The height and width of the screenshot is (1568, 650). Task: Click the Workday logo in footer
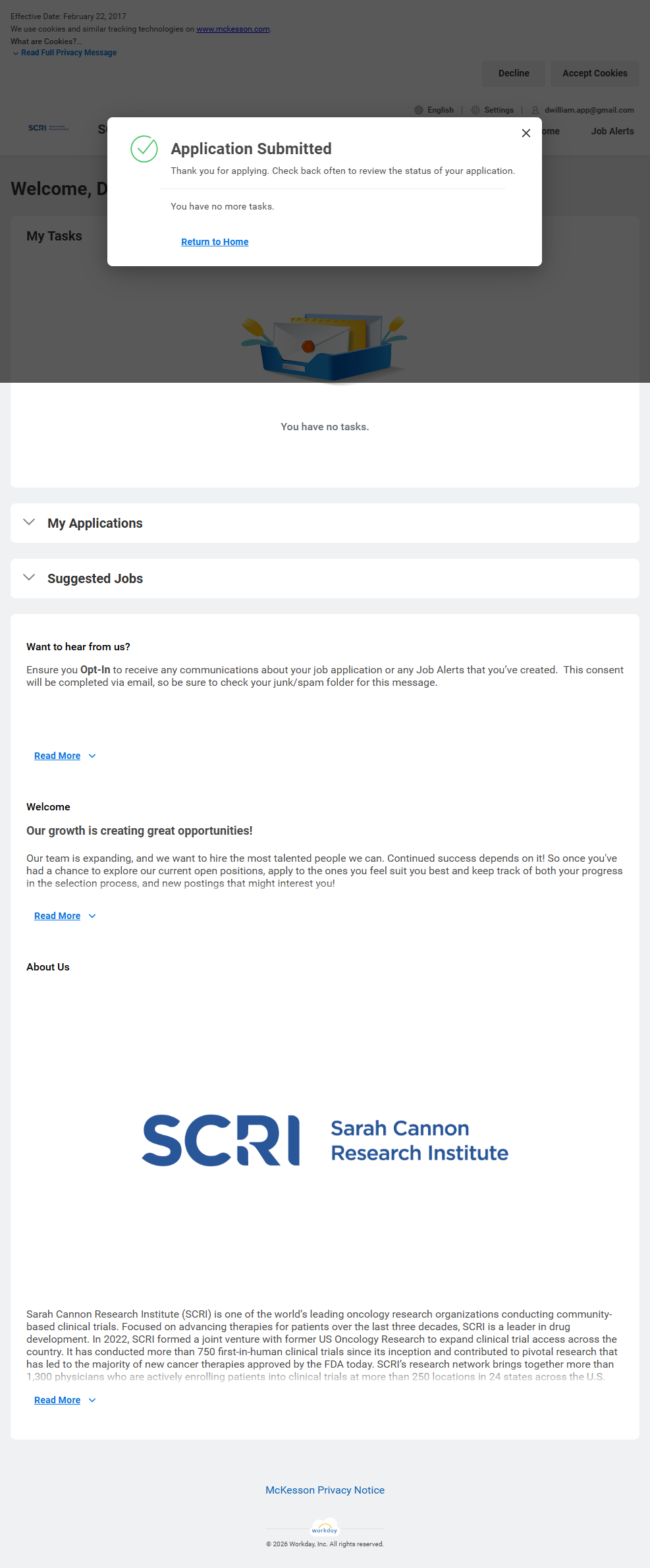click(x=325, y=1528)
